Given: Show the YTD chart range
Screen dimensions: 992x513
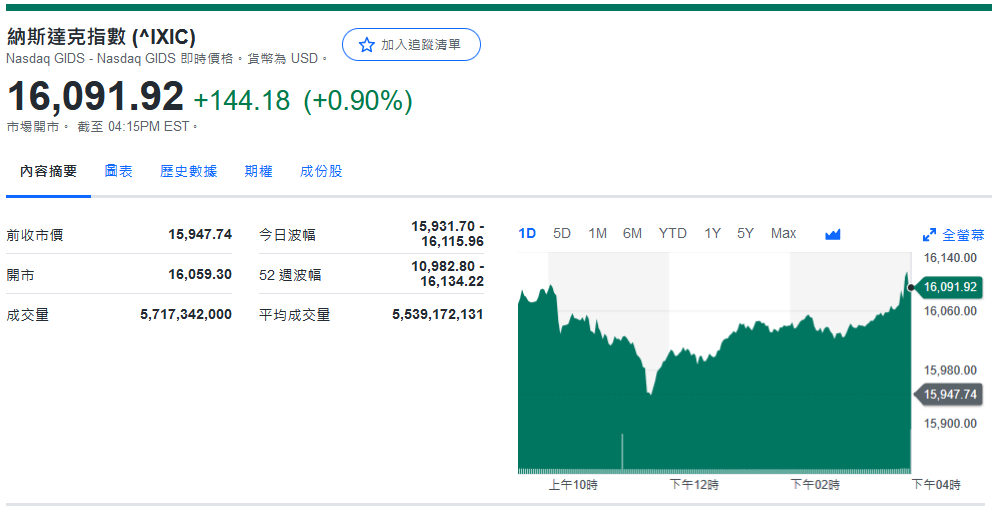Looking at the screenshot, I should (x=672, y=233).
